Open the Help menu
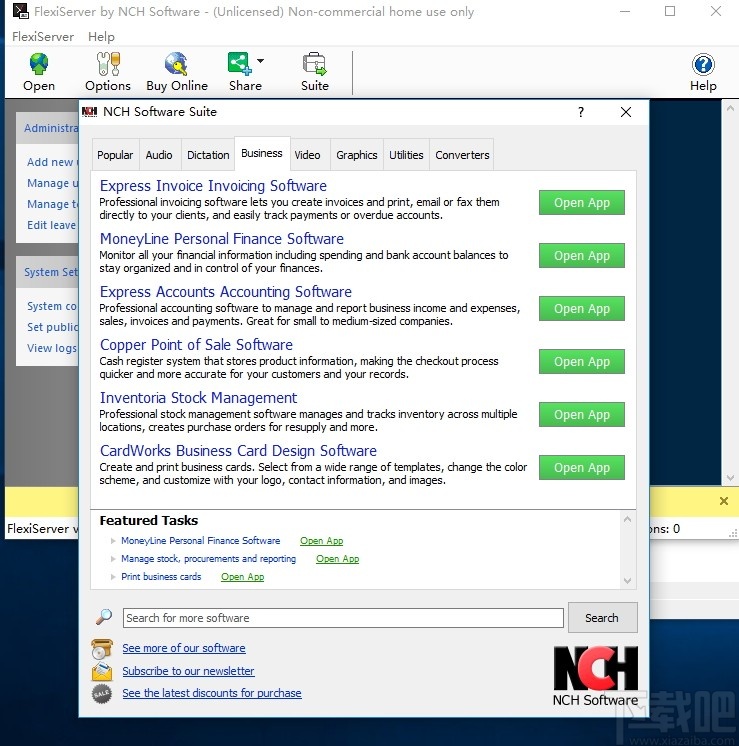739x746 pixels. click(101, 37)
